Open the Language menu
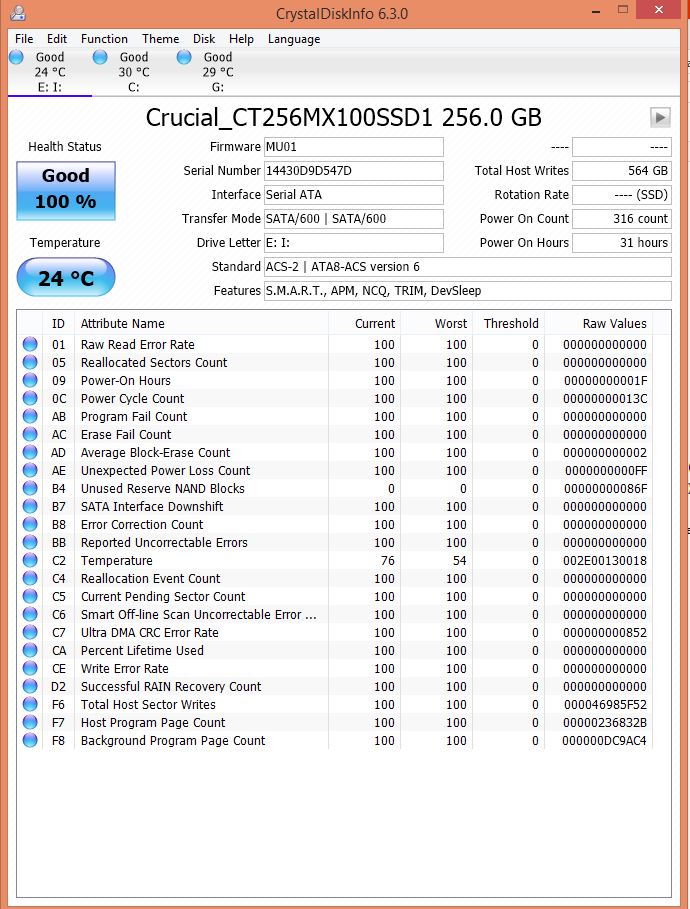The width and height of the screenshot is (690, 909). [294, 39]
